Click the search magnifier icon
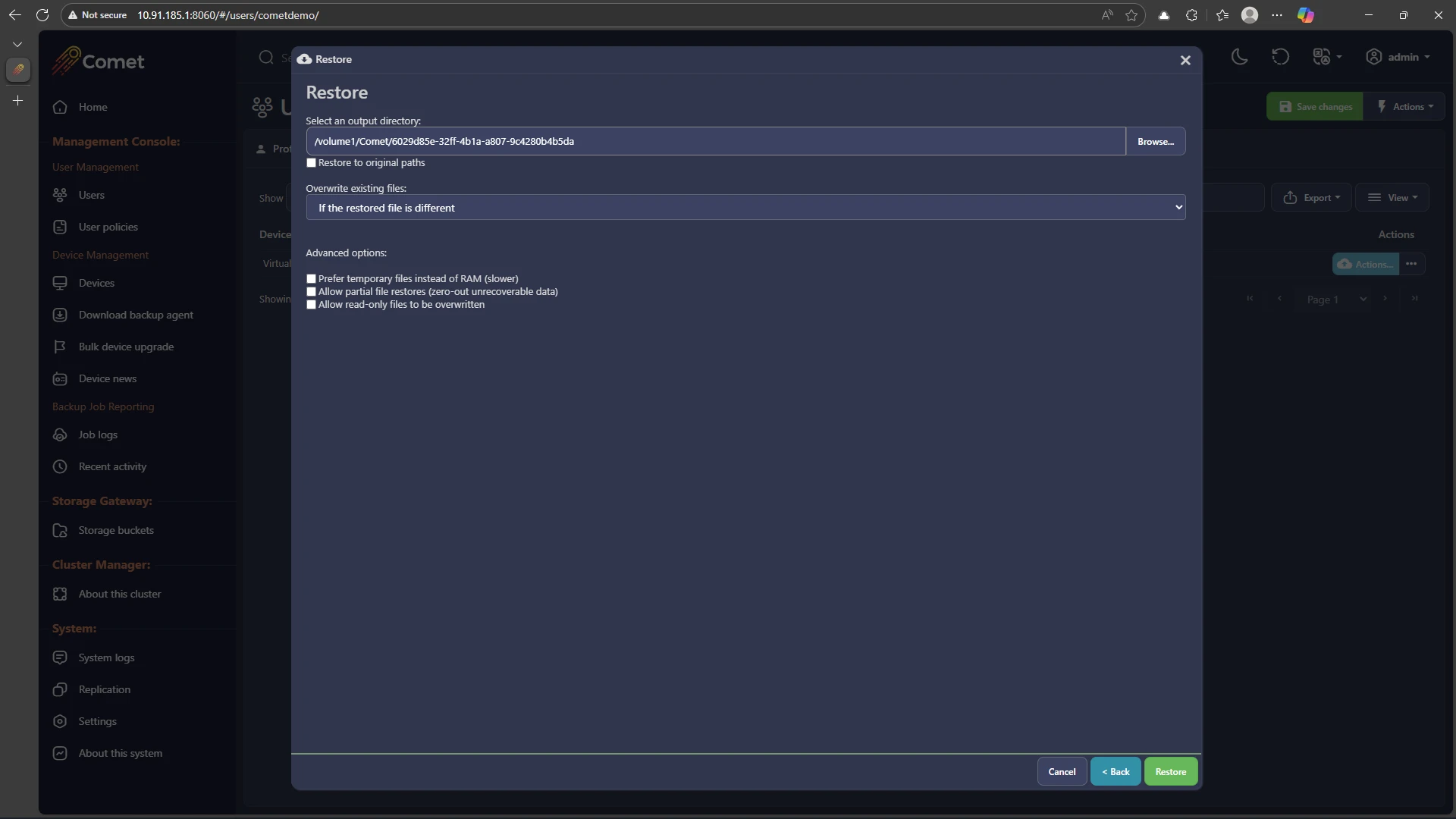The image size is (1456, 819). 266,58
